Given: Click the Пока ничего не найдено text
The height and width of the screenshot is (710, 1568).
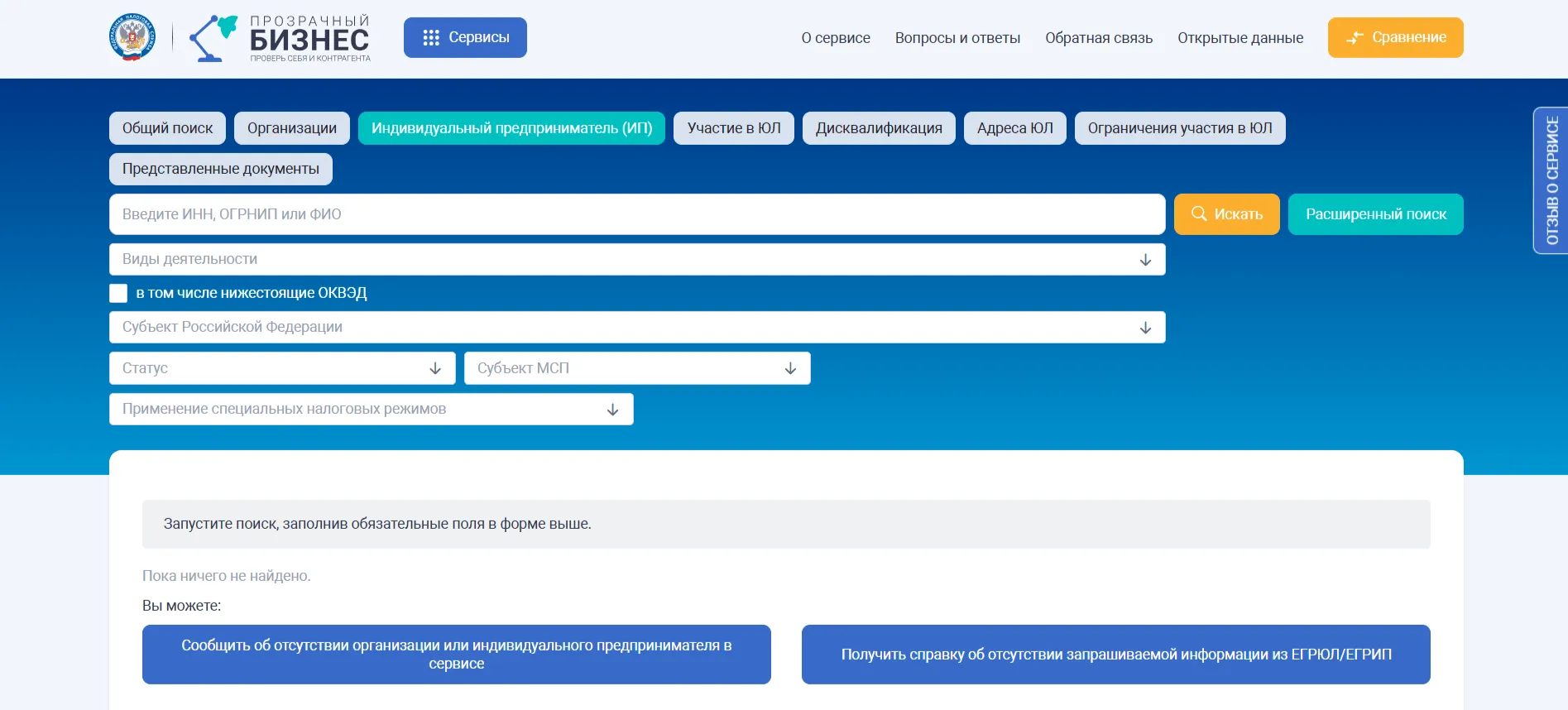Looking at the screenshot, I should (x=227, y=576).
